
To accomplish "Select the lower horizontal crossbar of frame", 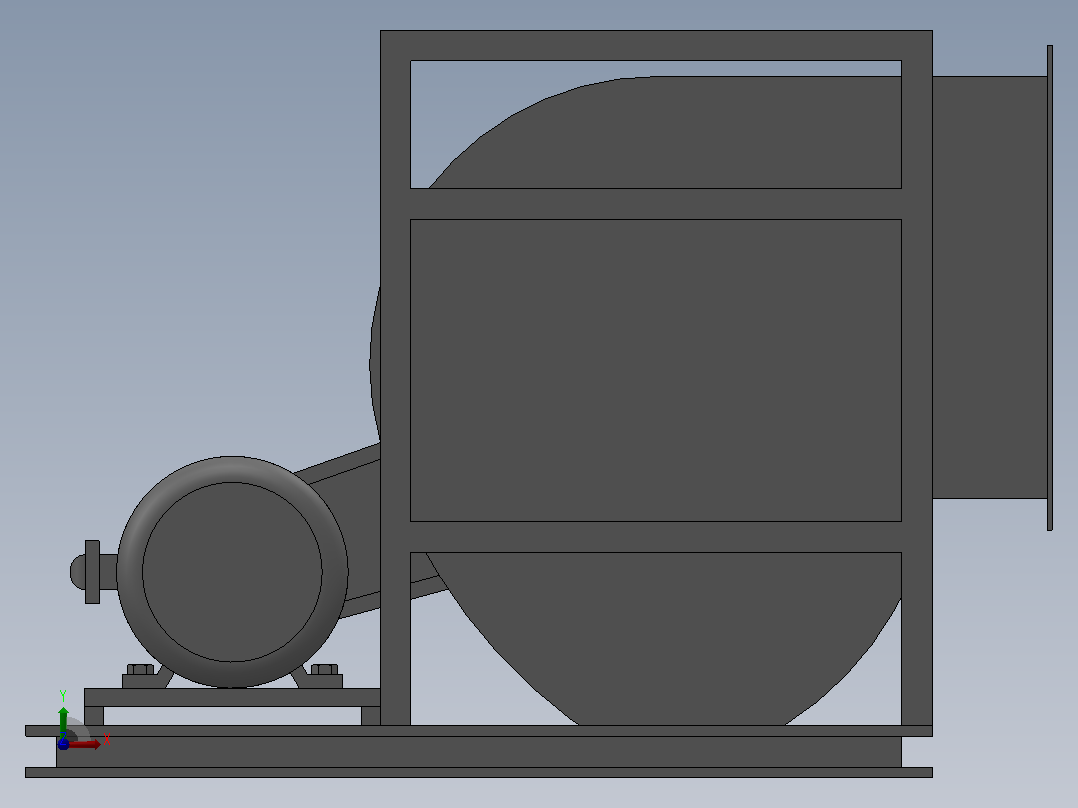I will pyautogui.click(x=656, y=536).
